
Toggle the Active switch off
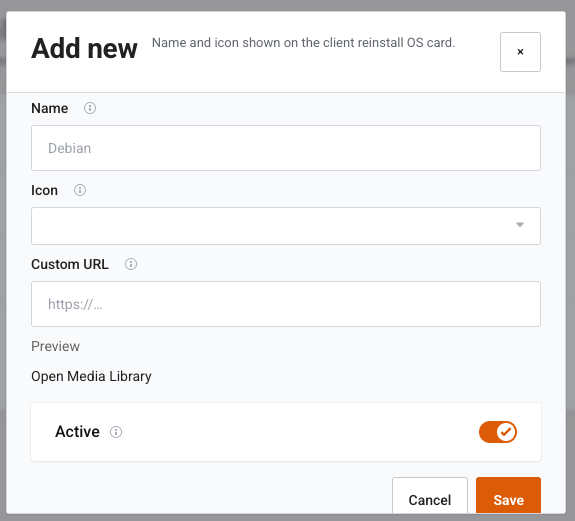(x=498, y=432)
